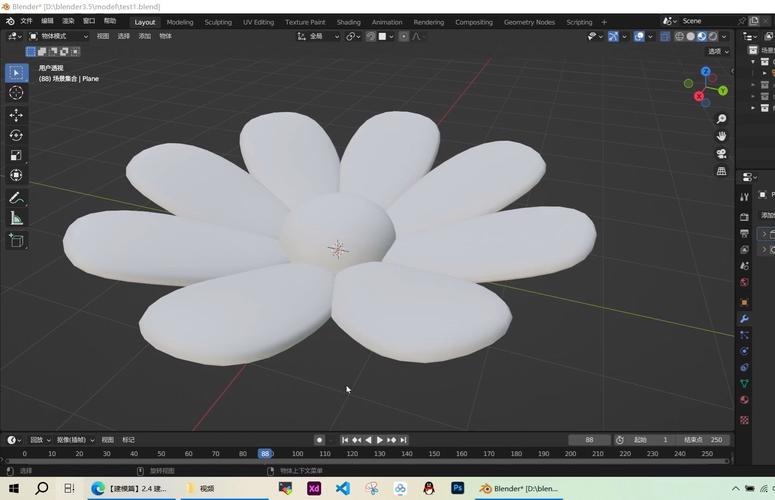Toggle timeline auto keying record button
Viewport: 775px width, 500px height.
[x=319, y=440]
